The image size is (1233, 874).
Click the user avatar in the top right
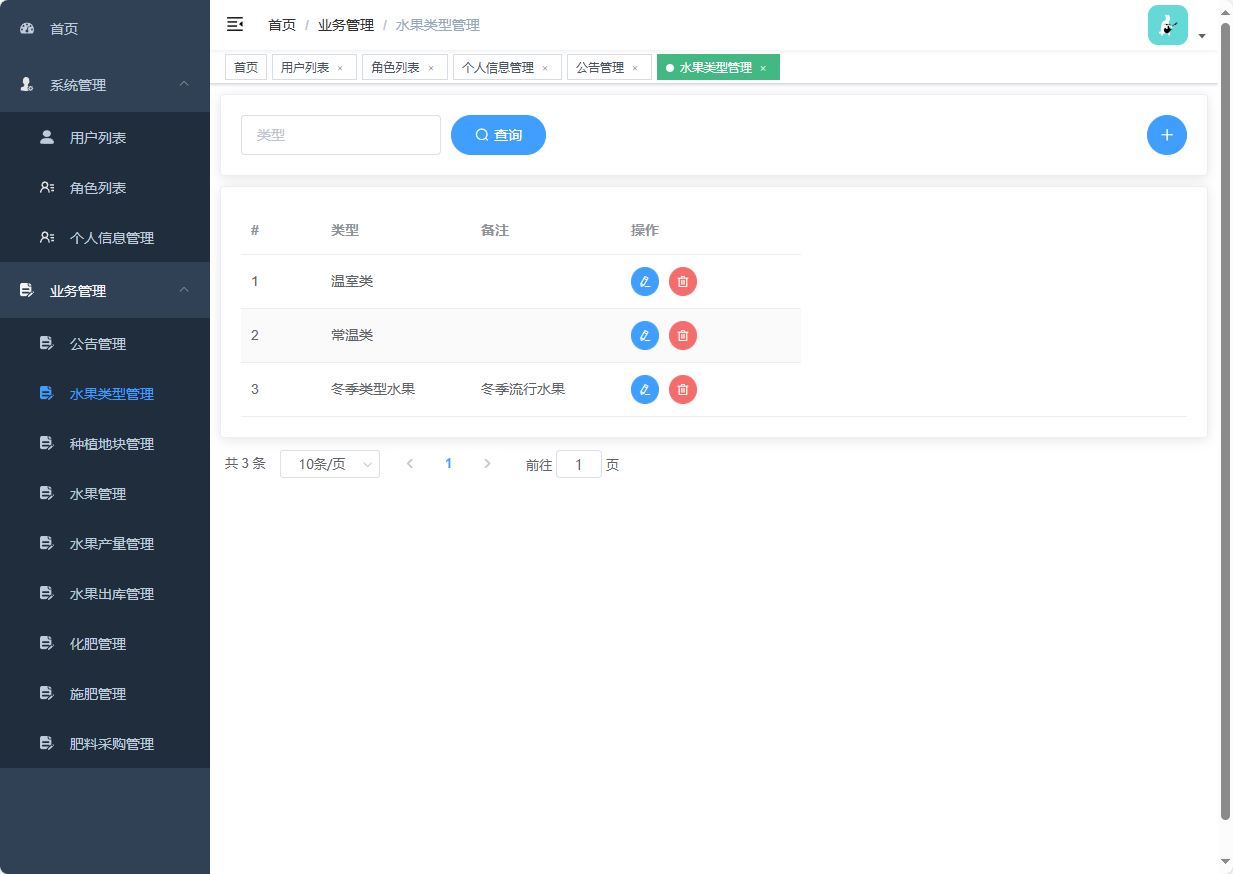coord(1167,24)
